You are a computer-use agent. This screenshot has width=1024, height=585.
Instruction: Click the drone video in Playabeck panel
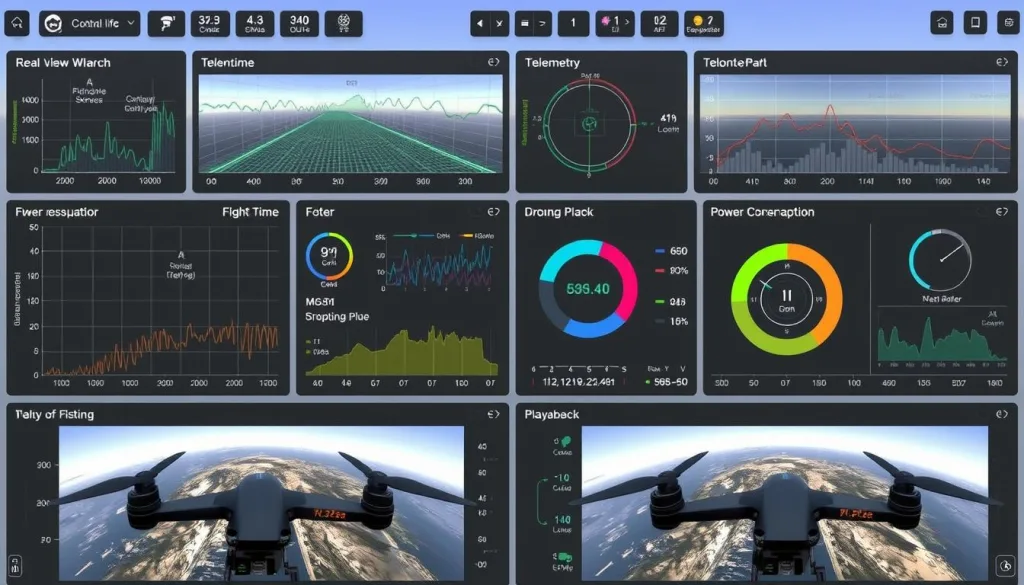coord(784,503)
